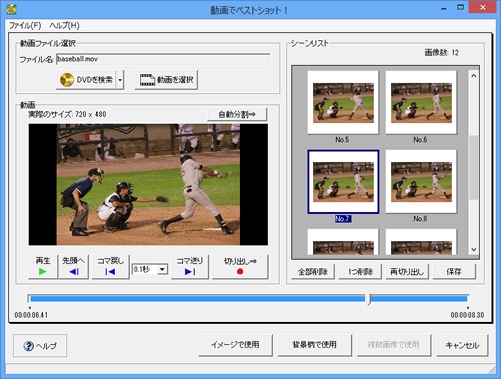This screenshot has width=501, height=379.
Task: Play the video with 再生
Action: tap(43, 266)
